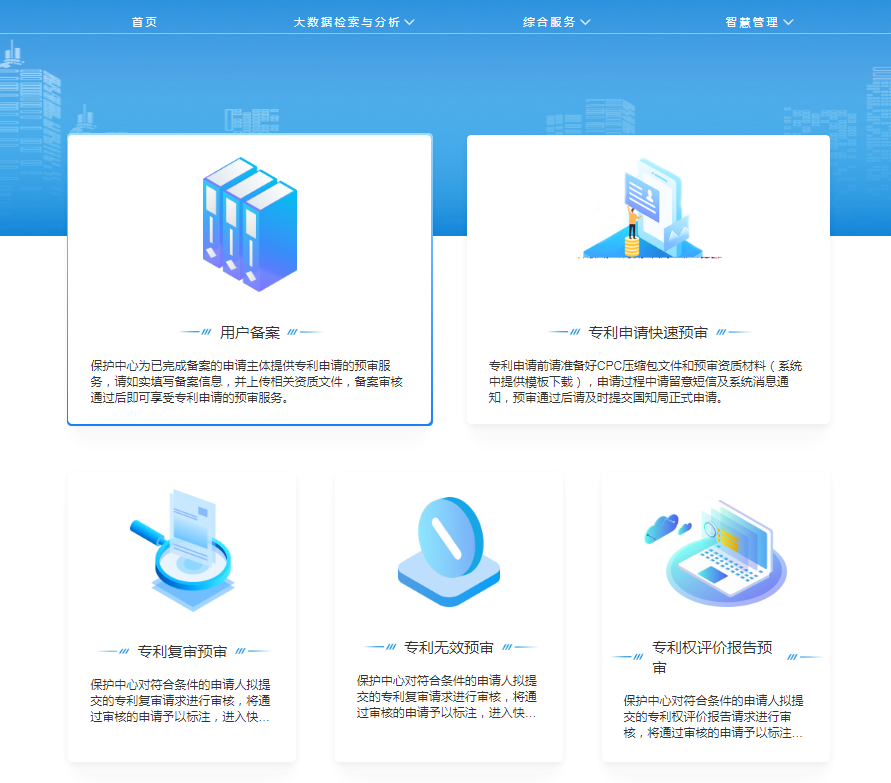
Task: Click the 专利复审预审 magnifying glass icon
Action: point(182,551)
